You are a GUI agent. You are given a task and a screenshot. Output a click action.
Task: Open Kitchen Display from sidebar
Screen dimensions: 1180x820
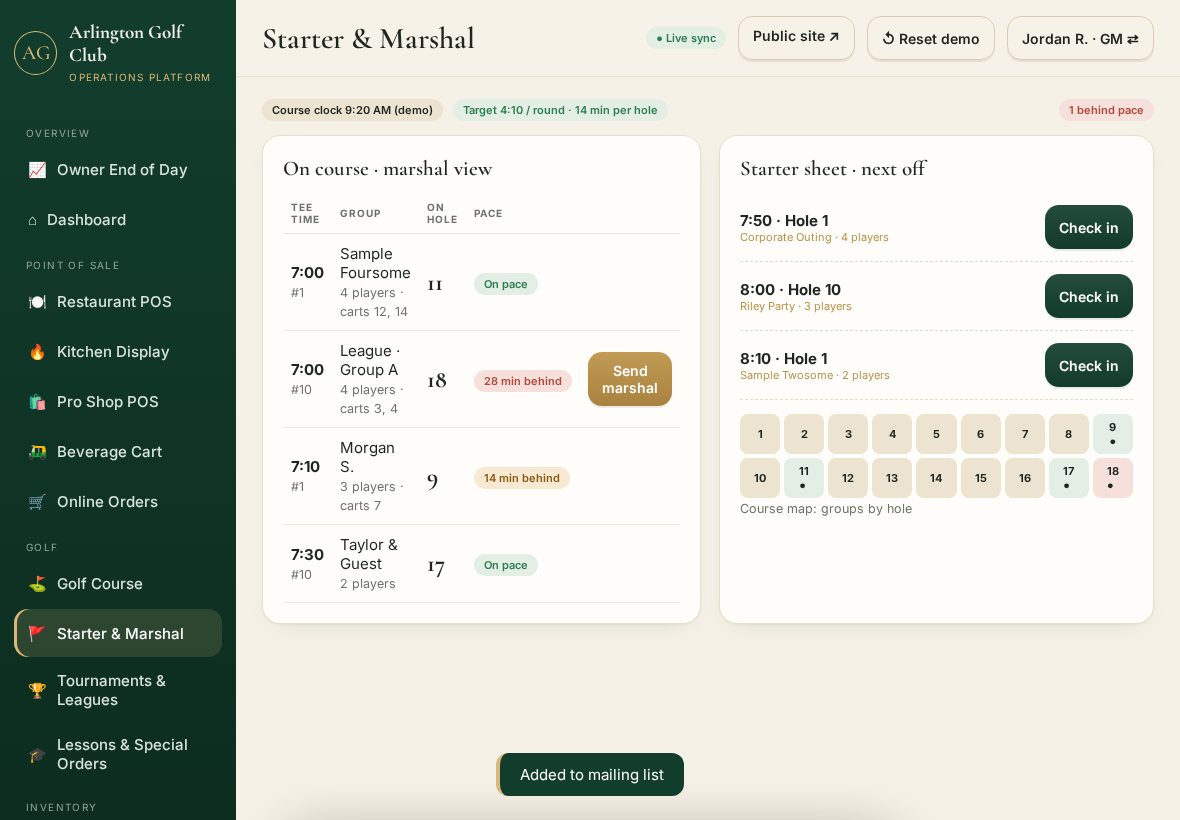pos(118,352)
